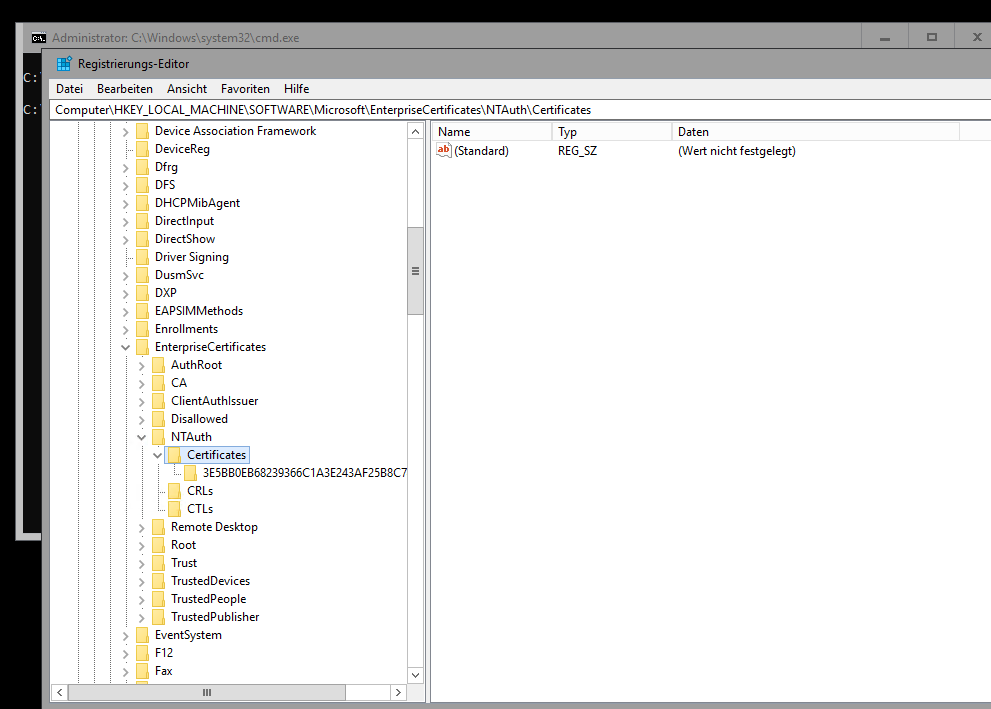991x709 pixels.
Task: Expand the TrustedPublisher key
Action: tap(142, 617)
